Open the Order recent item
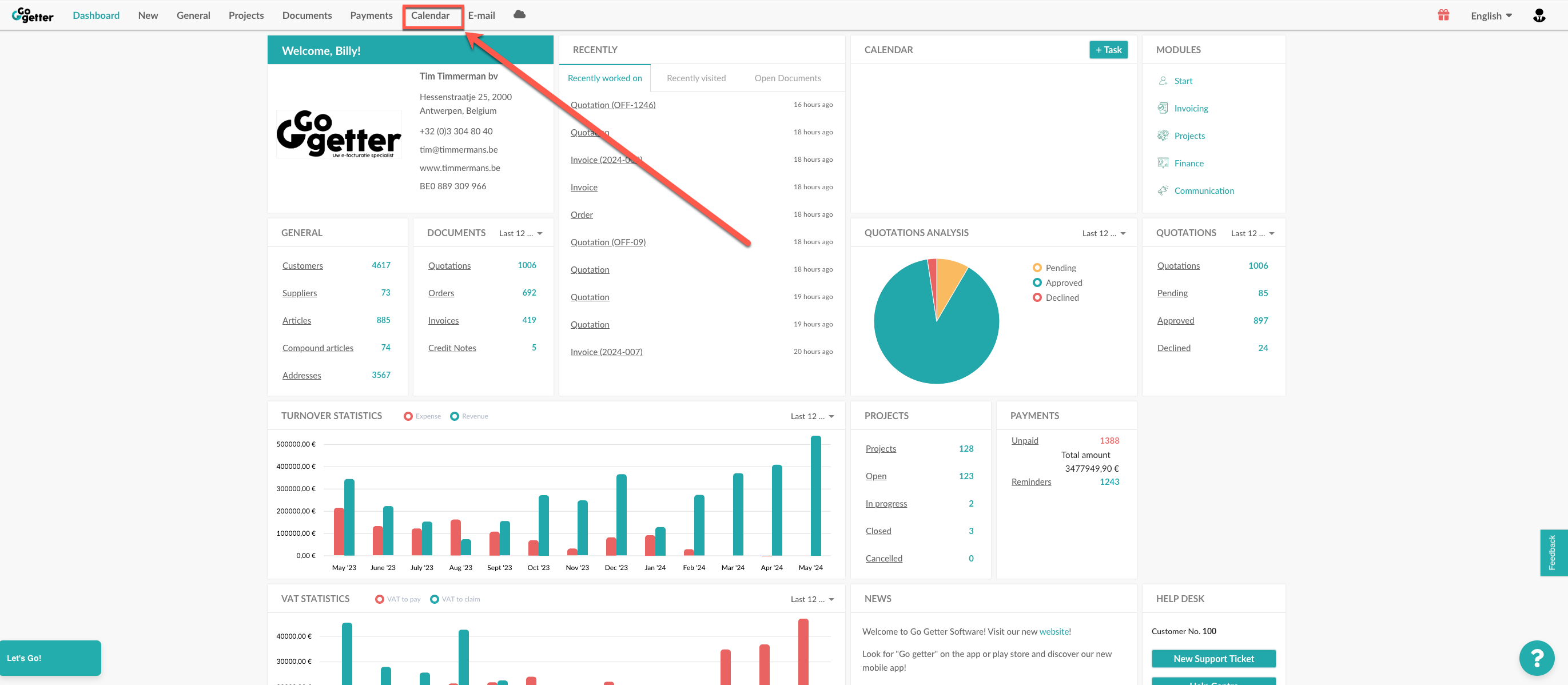Image resolution: width=1568 pixels, height=685 pixels. (x=582, y=215)
